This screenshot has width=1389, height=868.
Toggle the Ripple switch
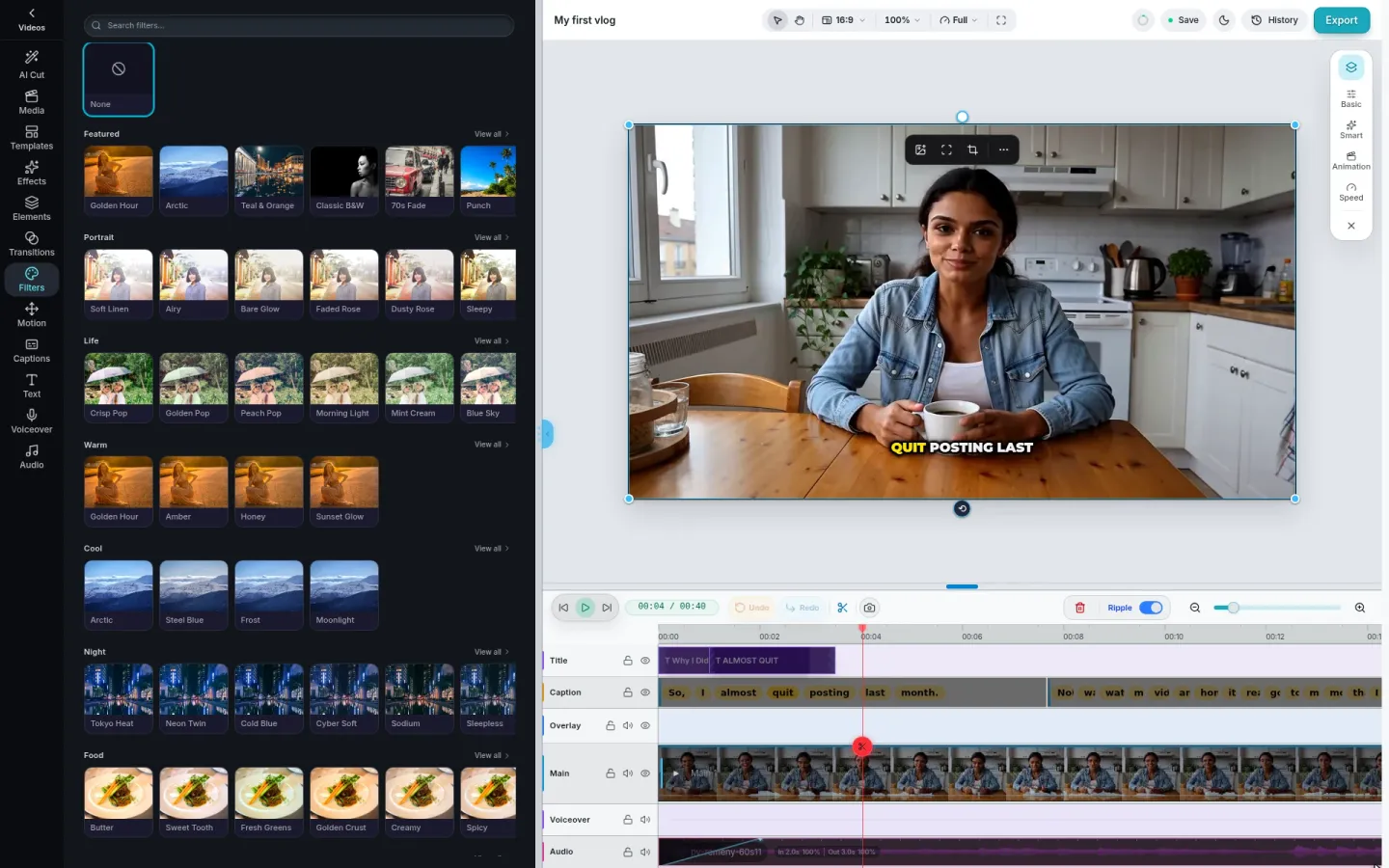1151,608
